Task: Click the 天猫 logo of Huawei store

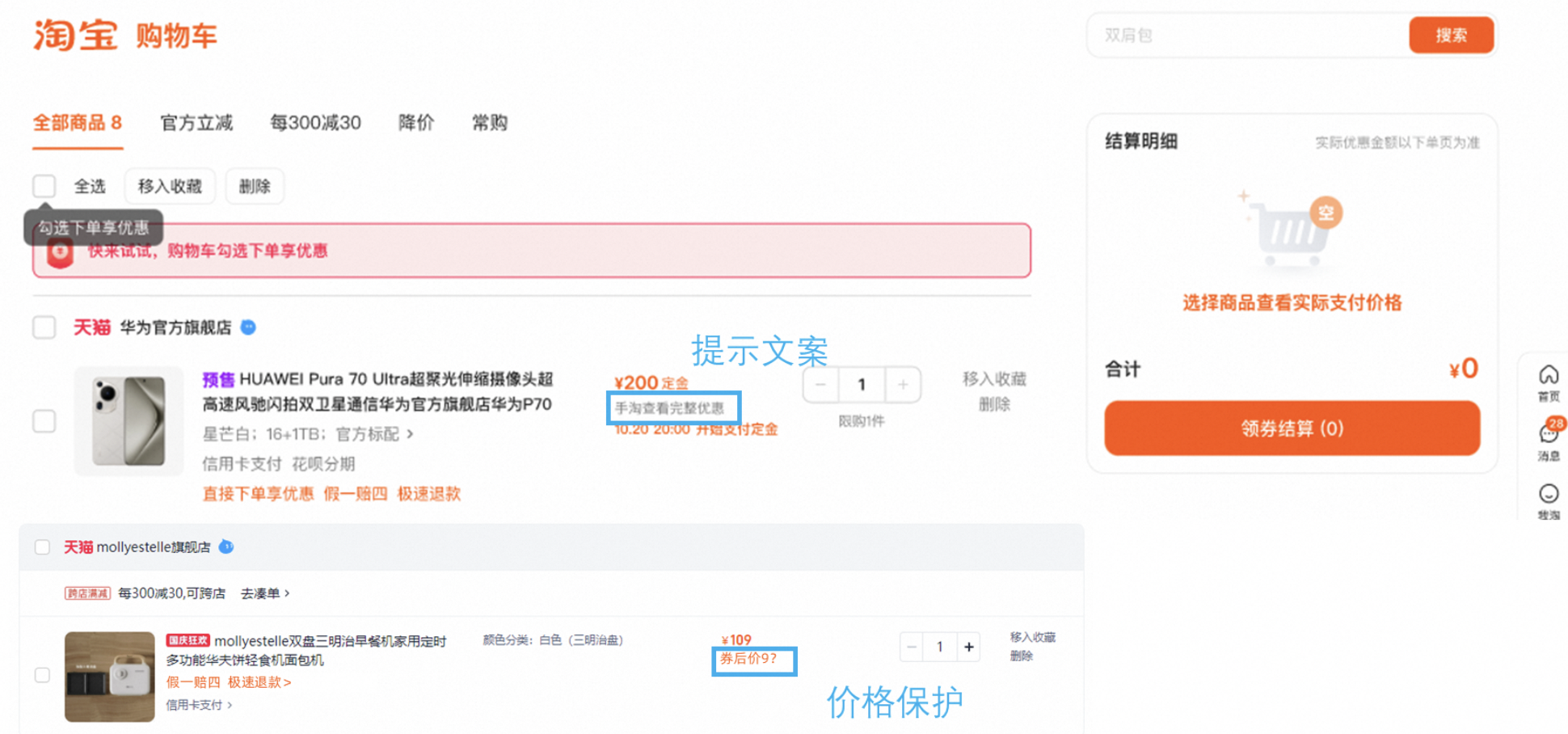Action: pyautogui.click(x=91, y=327)
